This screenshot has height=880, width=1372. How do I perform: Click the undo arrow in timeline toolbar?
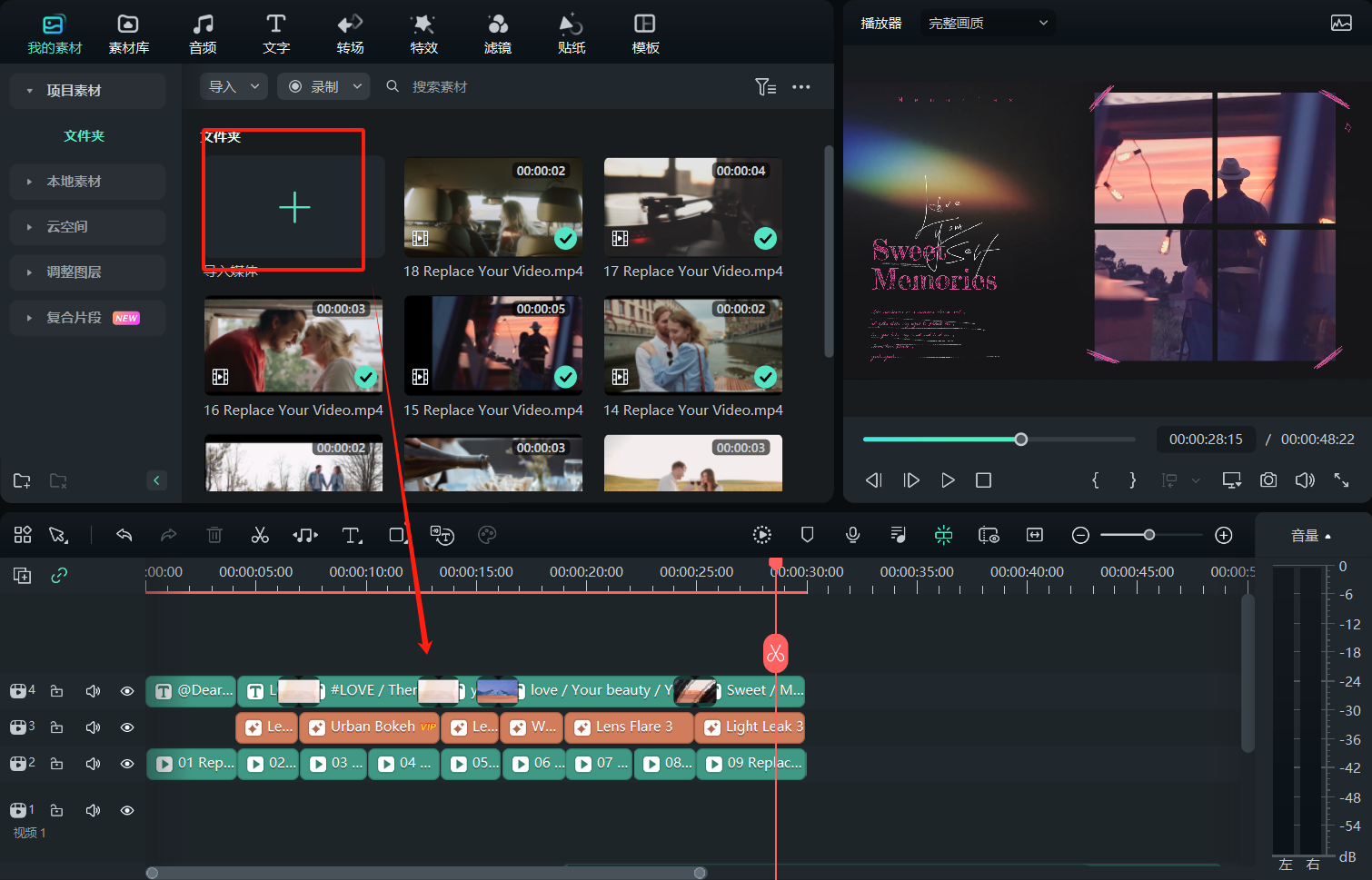point(124,535)
